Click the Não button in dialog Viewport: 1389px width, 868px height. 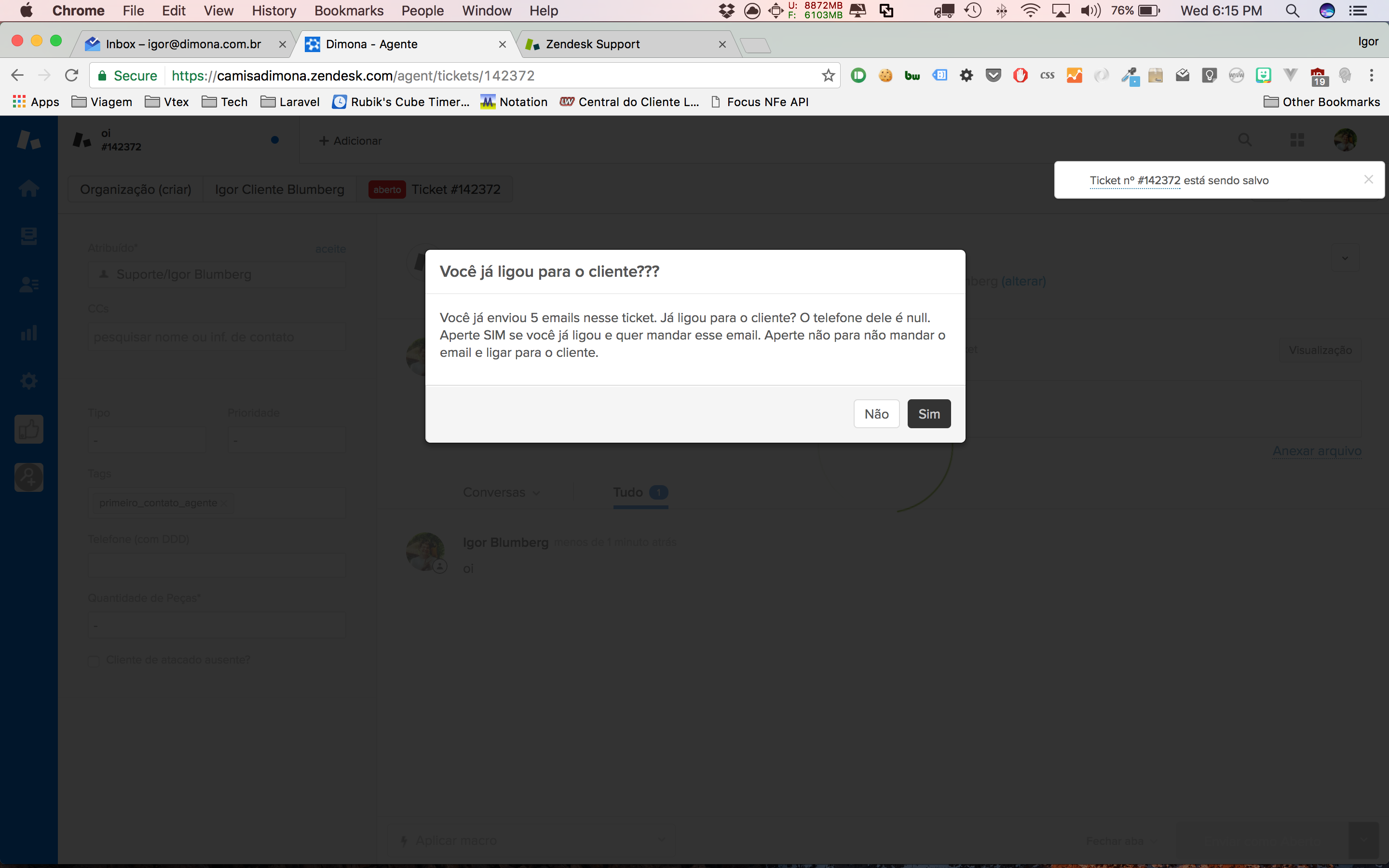tap(876, 414)
